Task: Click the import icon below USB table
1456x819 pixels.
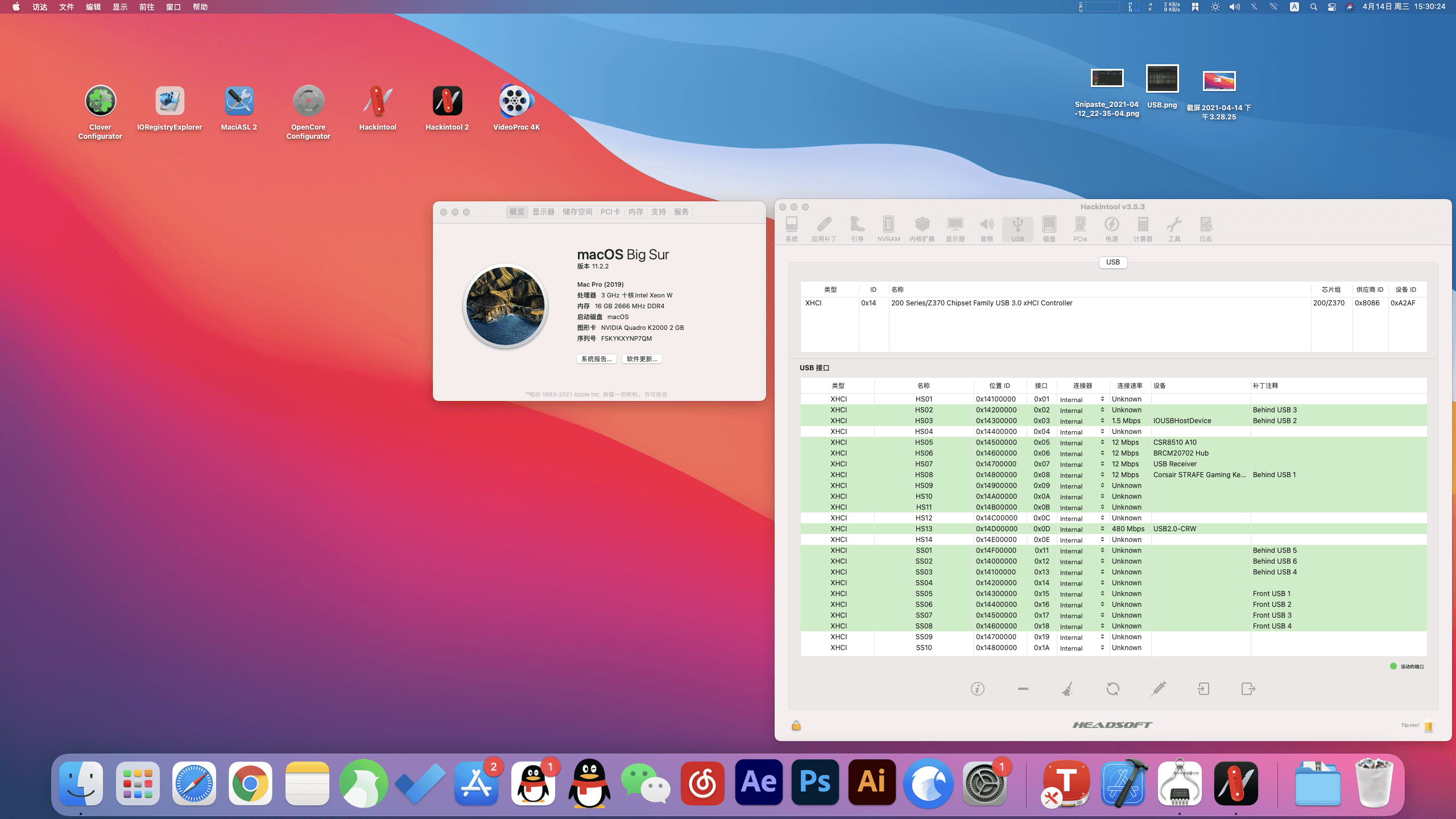Action: click(x=1203, y=689)
